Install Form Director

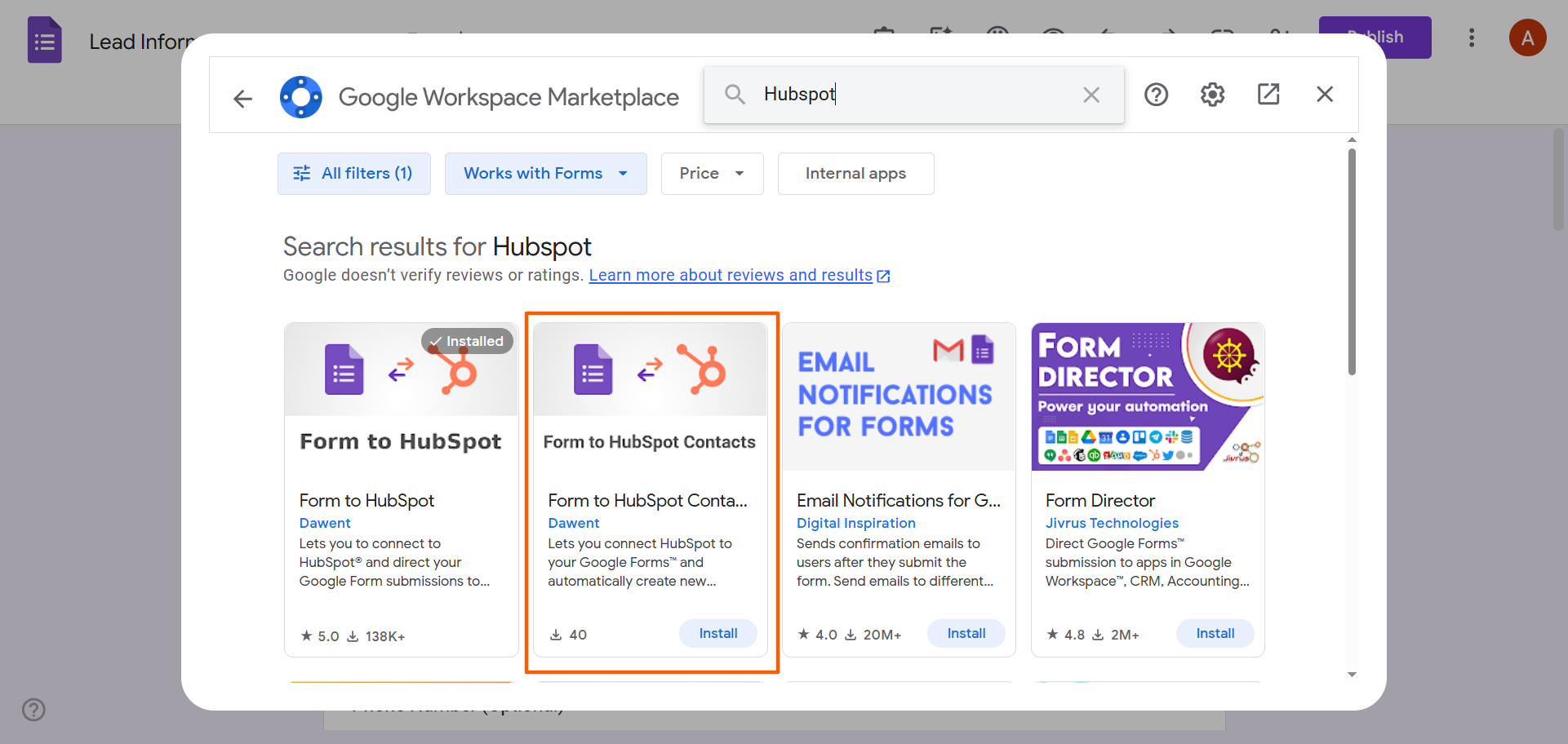(x=1215, y=634)
